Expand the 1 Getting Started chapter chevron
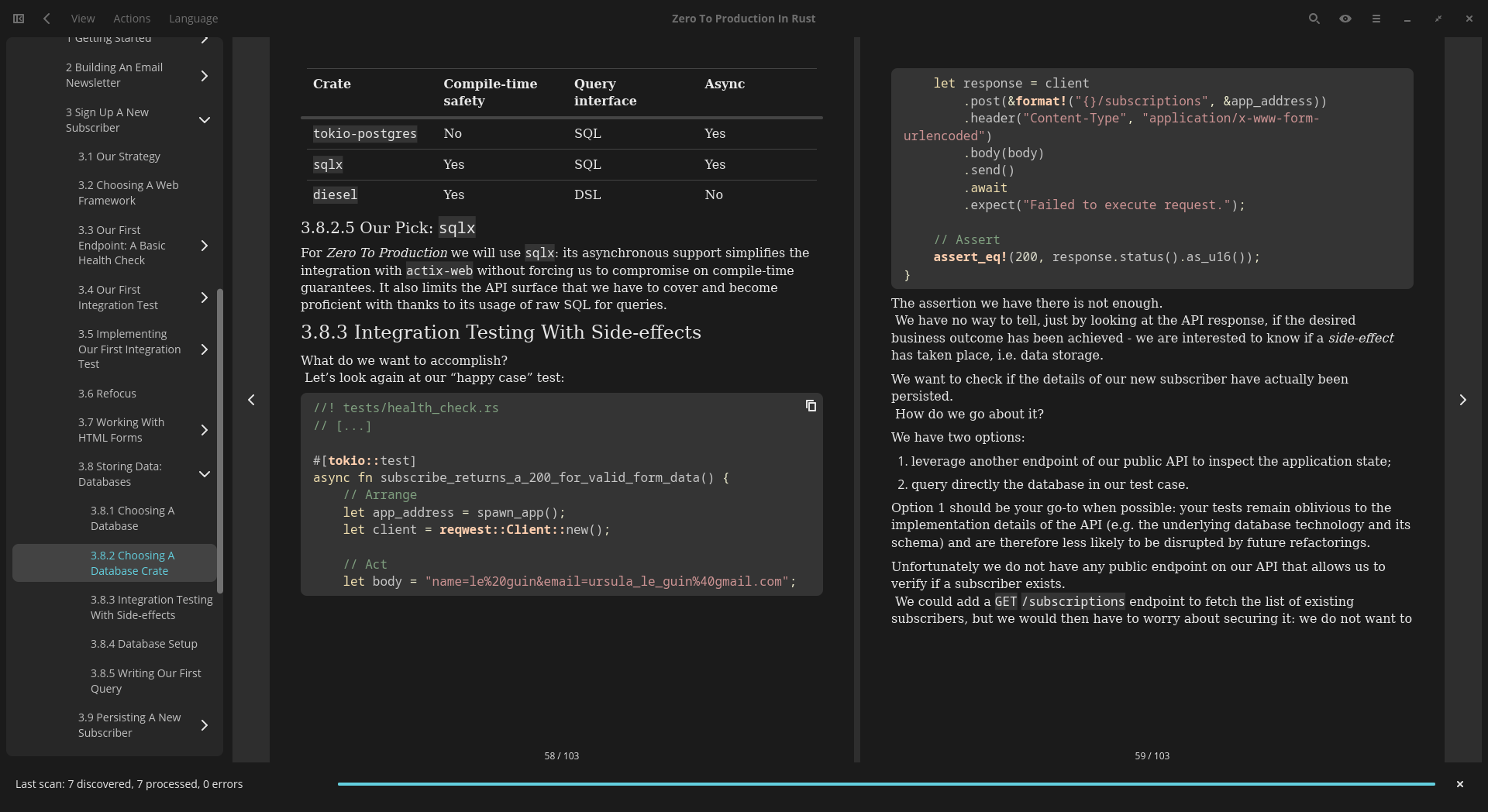The image size is (1488, 812). [x=205, y=40]
